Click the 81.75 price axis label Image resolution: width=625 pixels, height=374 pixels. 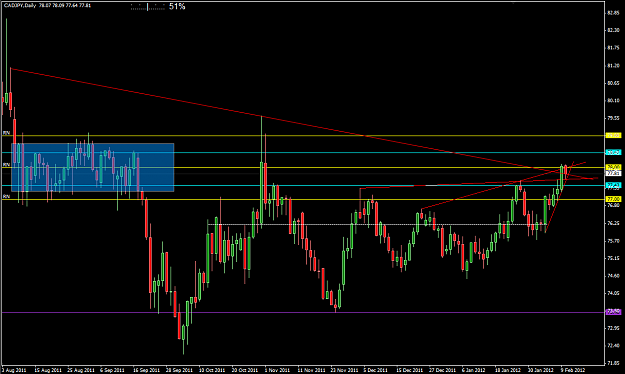[x=613, y=48]
